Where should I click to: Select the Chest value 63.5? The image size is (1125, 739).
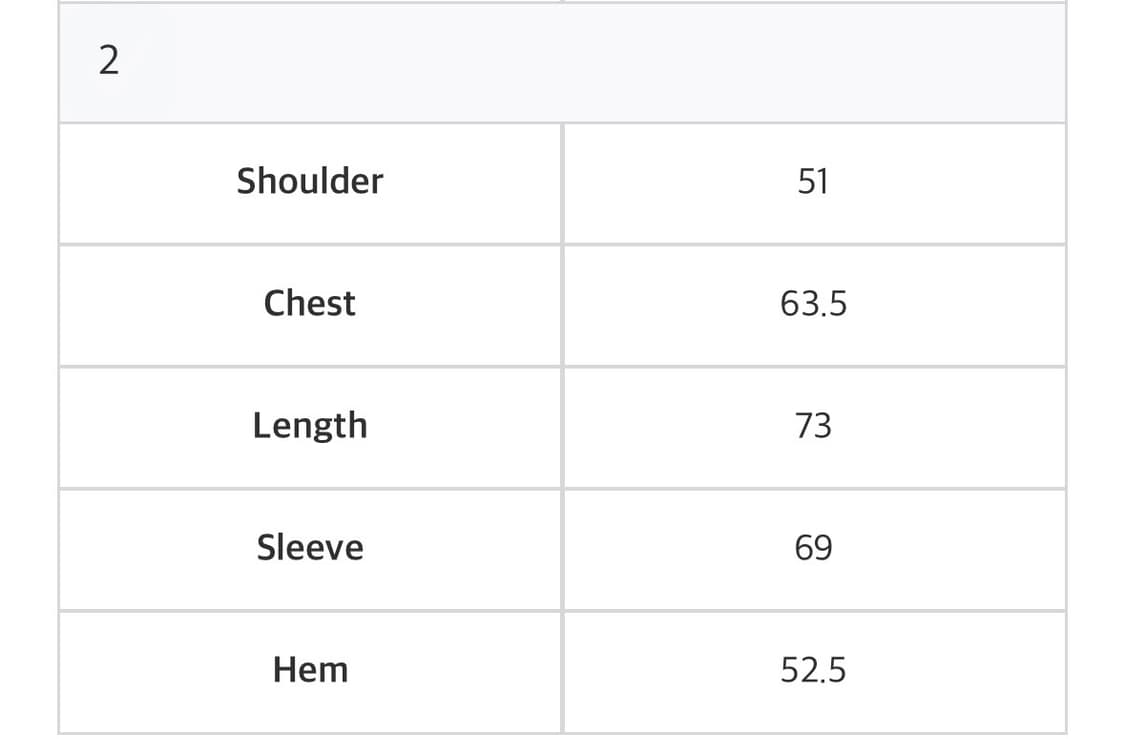pyautogui.click(x=813, y=304)
